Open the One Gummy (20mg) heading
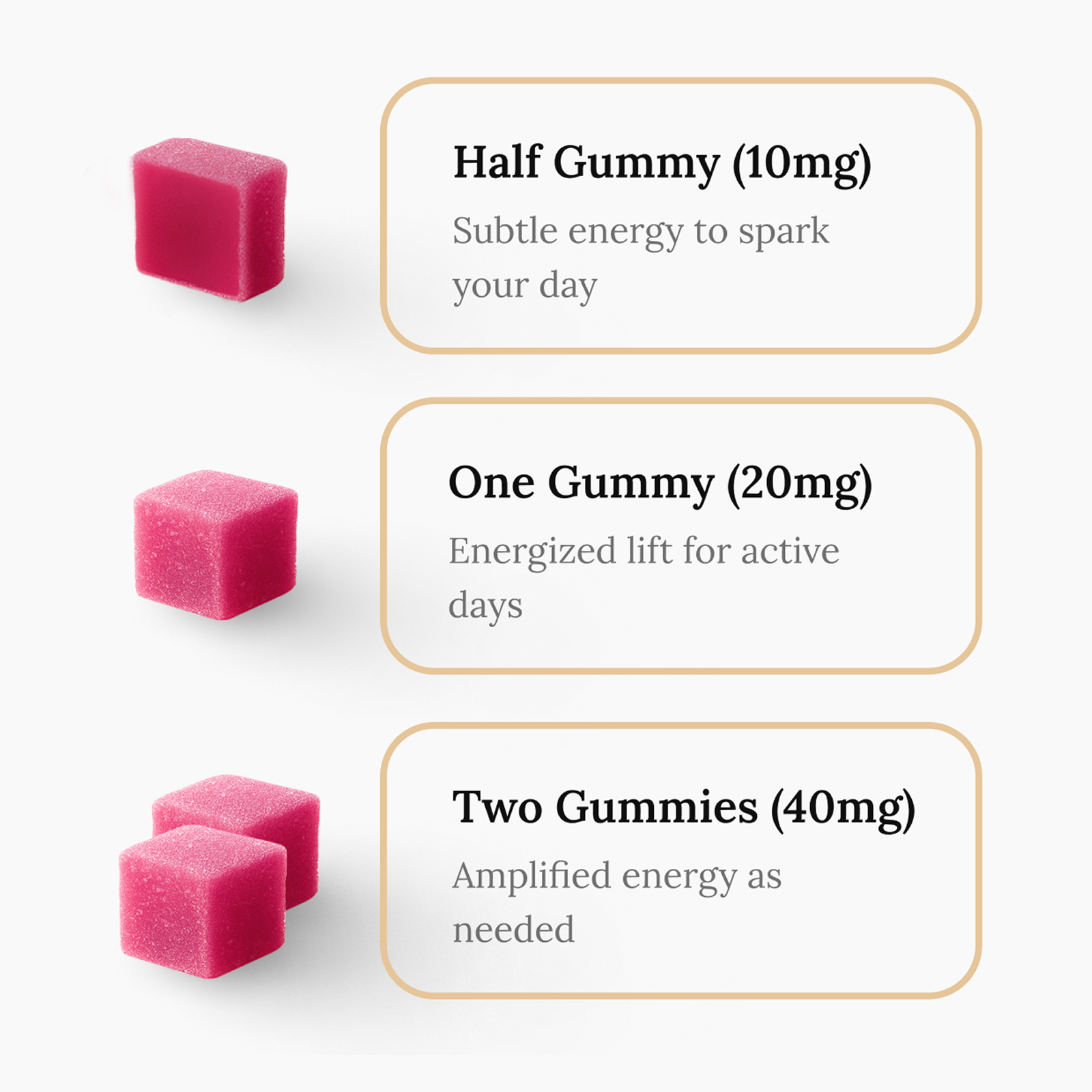Viewport: 1092px width, 1092px height. [660, 485]
